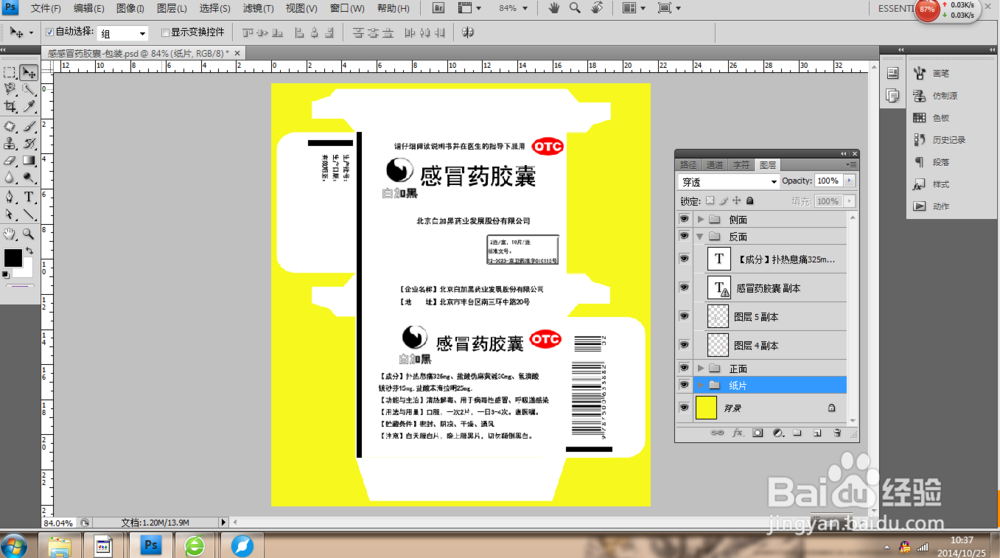The image size is (1000, 558).
Task: Open layer style fx menu
Action: (x=737, y=433)
